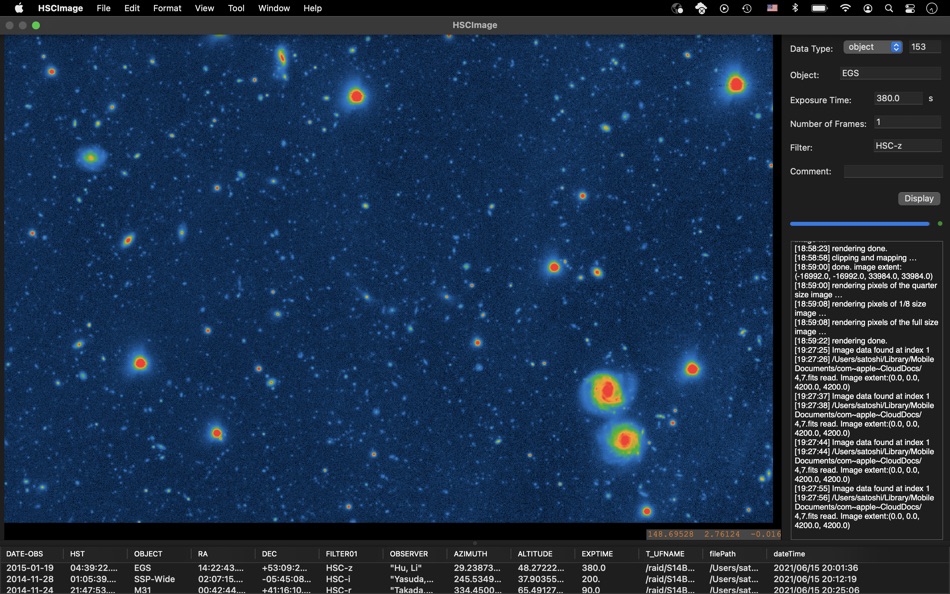Viewport: 950px width, 594px height.
Task: Open Control Center icon in menu bar
Action: (910, 8)
